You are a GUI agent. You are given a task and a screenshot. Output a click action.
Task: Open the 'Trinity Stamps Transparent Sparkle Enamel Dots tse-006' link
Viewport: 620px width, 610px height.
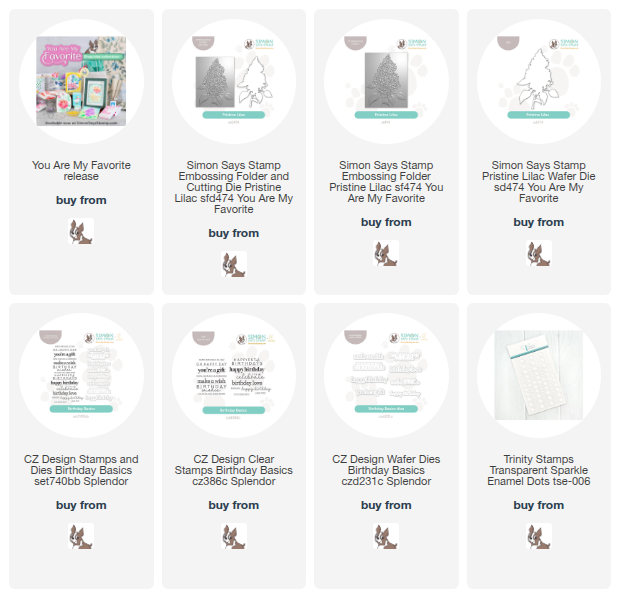click(539, 470)
